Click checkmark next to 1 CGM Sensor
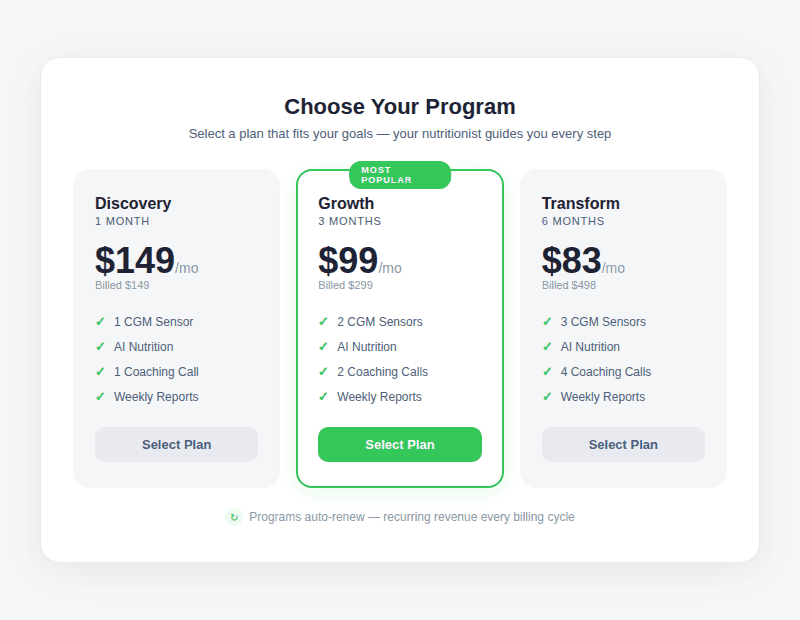The height and width of the screenshot is (620, 800). tap(100, 321)
